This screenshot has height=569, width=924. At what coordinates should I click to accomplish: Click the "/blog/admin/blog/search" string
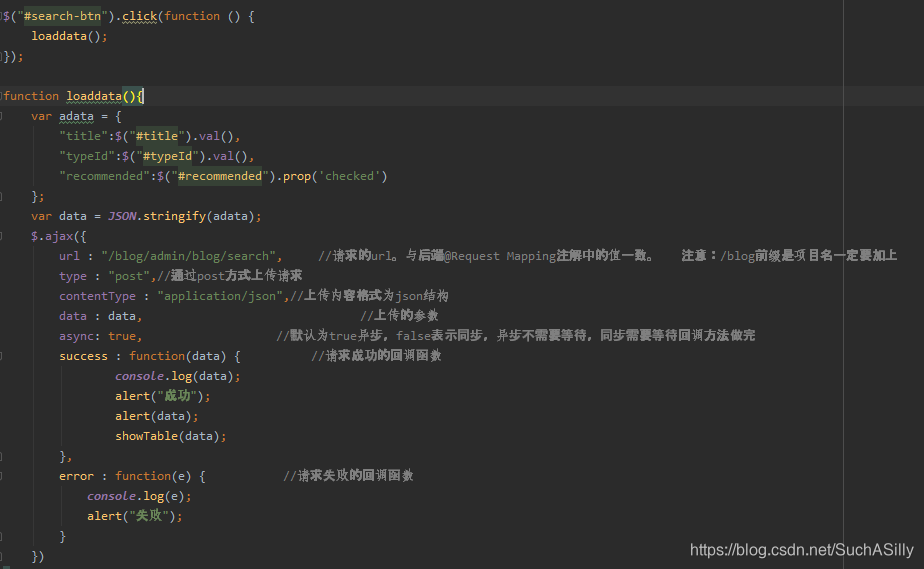tap(188, 256)
